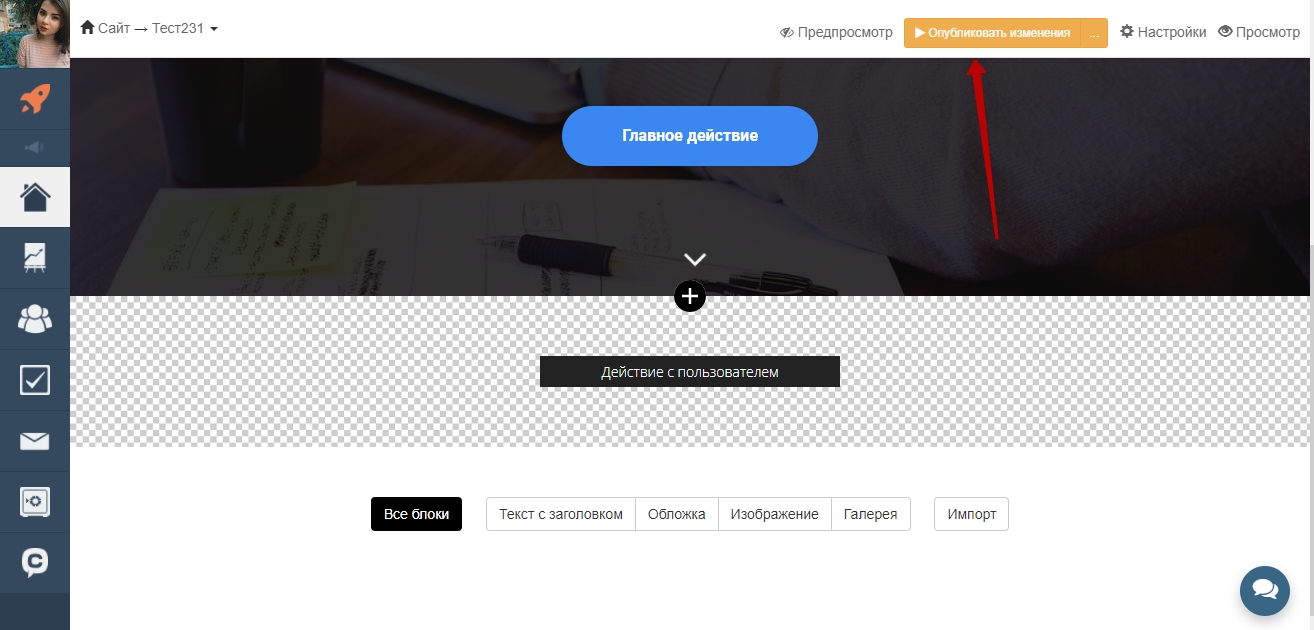
Task: Open the chart presentation sidebar icon
Action: pyautogui.click(x=35, y=258)
